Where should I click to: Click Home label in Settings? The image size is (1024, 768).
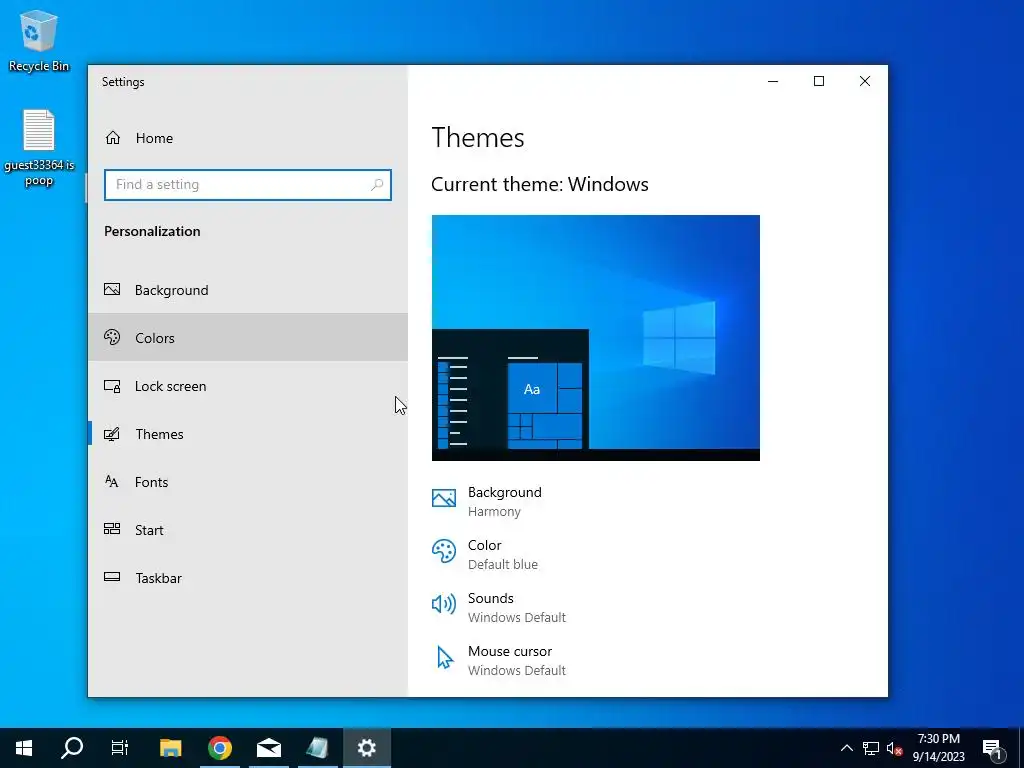pos(154,138)
